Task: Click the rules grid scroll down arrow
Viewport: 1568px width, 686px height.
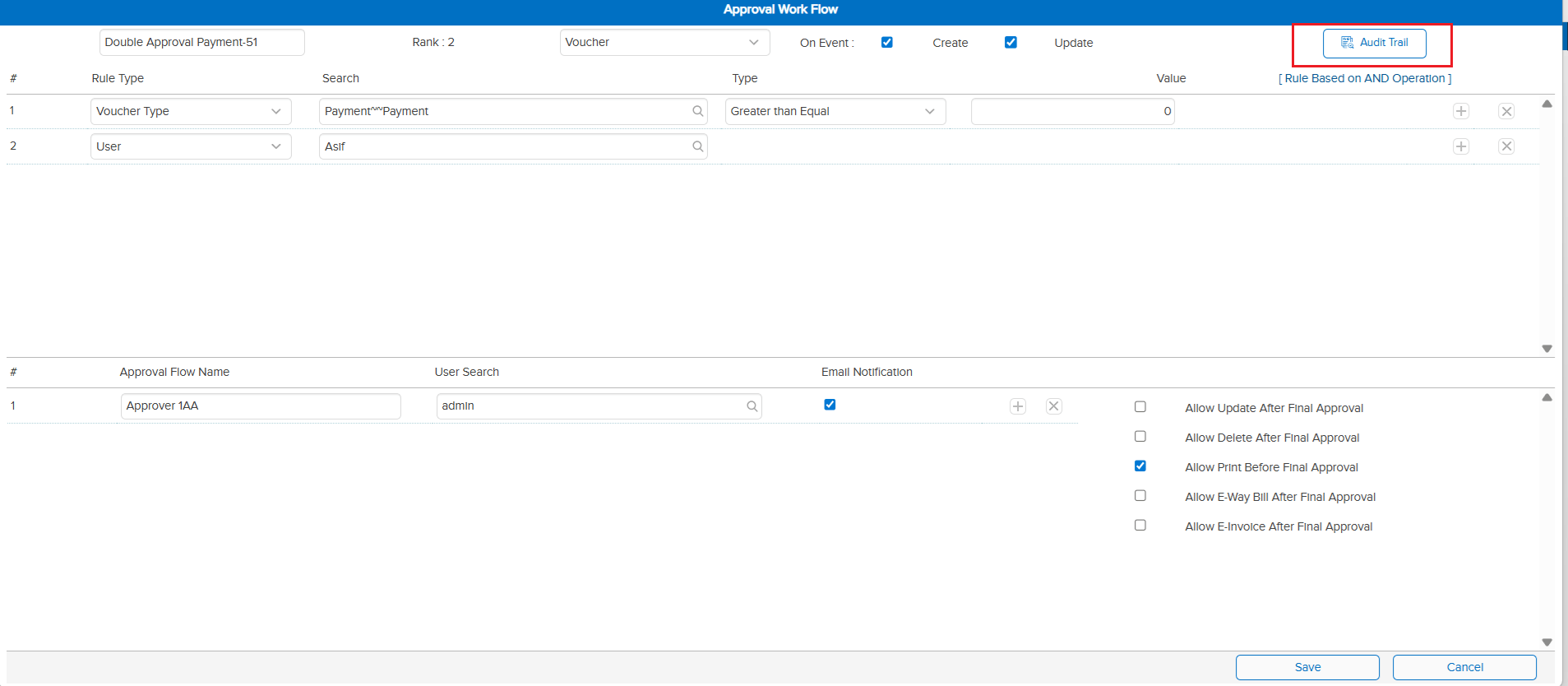Action: coord(1547,349)
